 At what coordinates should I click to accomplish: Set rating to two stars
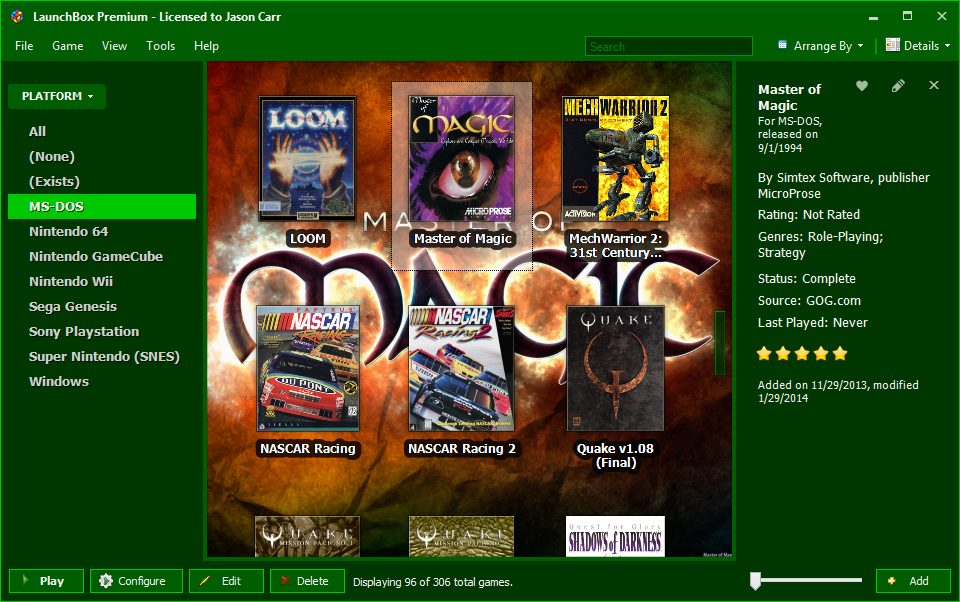pyautogui.click(x=783, y=353)
